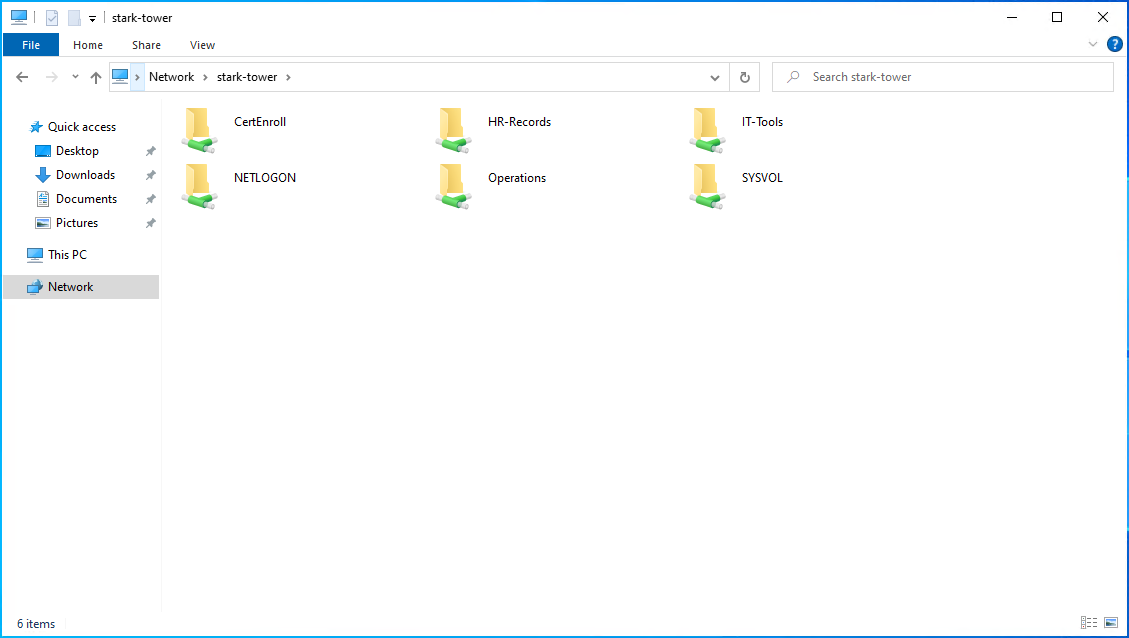Open Desktop in the navigation pane
1129x638 pixels.
pyautogui.click(x=77, y=150)
